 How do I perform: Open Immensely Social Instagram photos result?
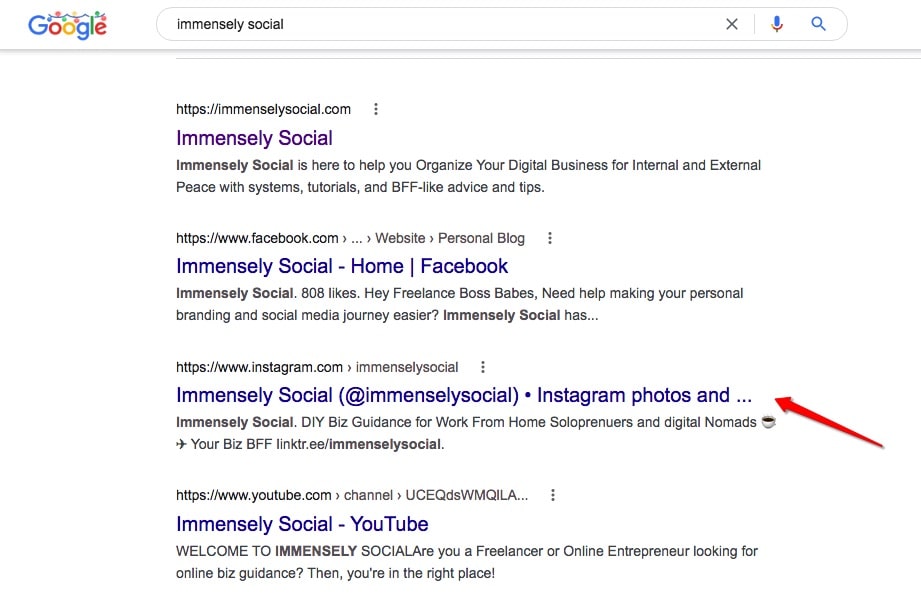click(464, 395)
